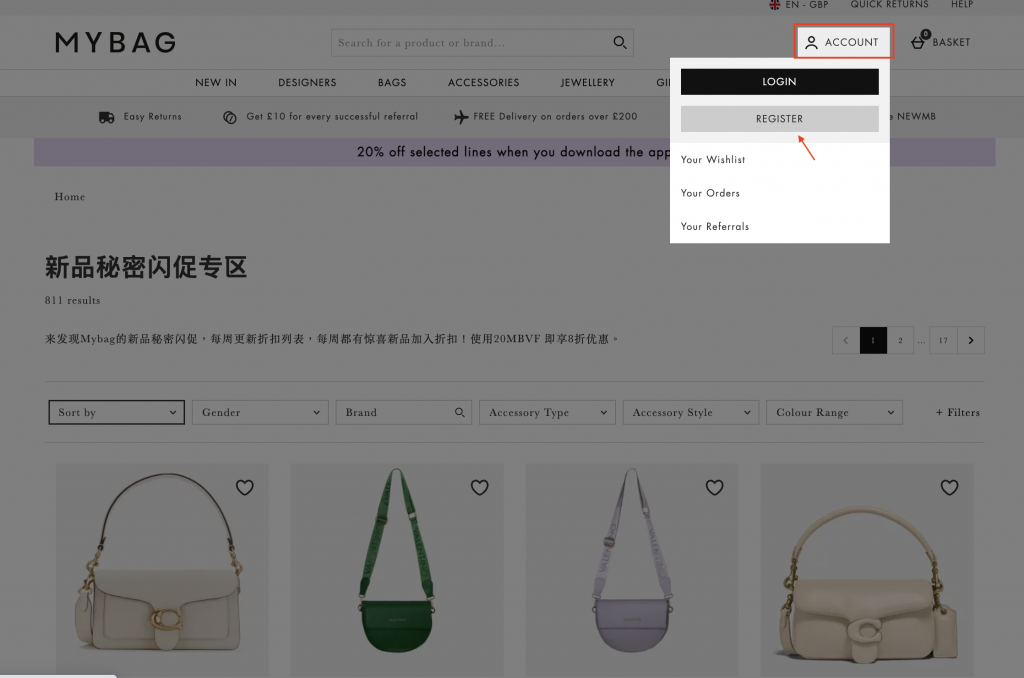Click the Account person icon

[x=812, y=43]
